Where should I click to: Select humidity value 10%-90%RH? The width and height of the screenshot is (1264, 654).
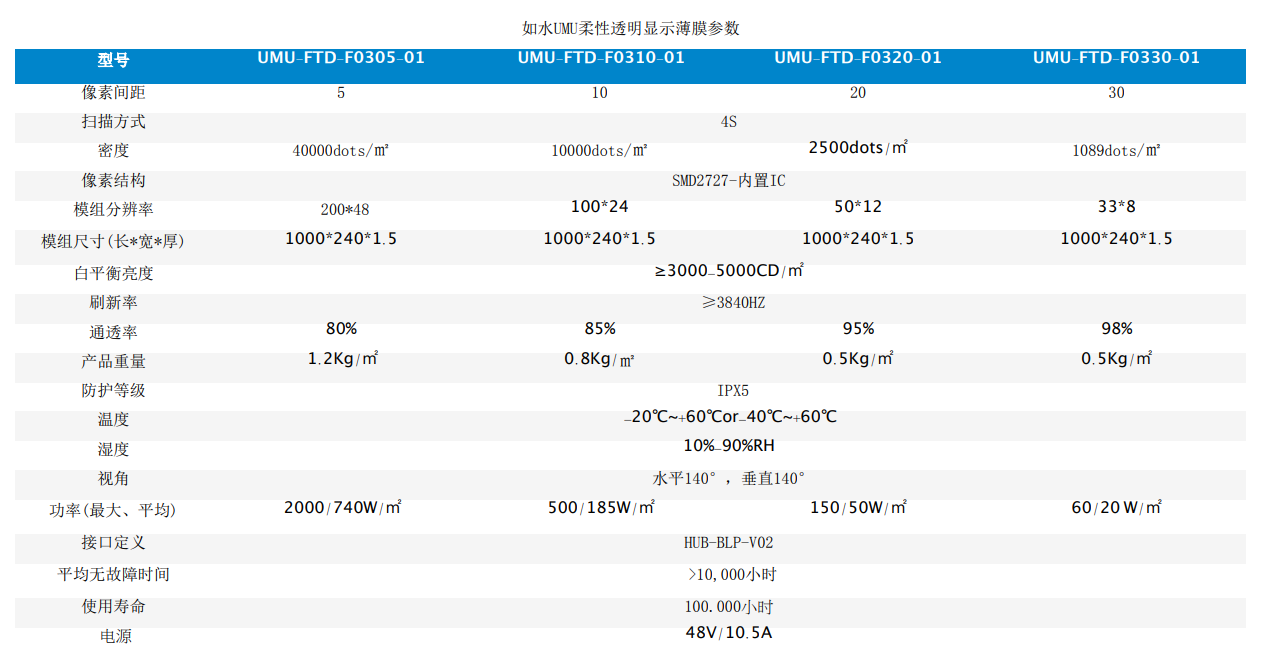coord(729,446)
